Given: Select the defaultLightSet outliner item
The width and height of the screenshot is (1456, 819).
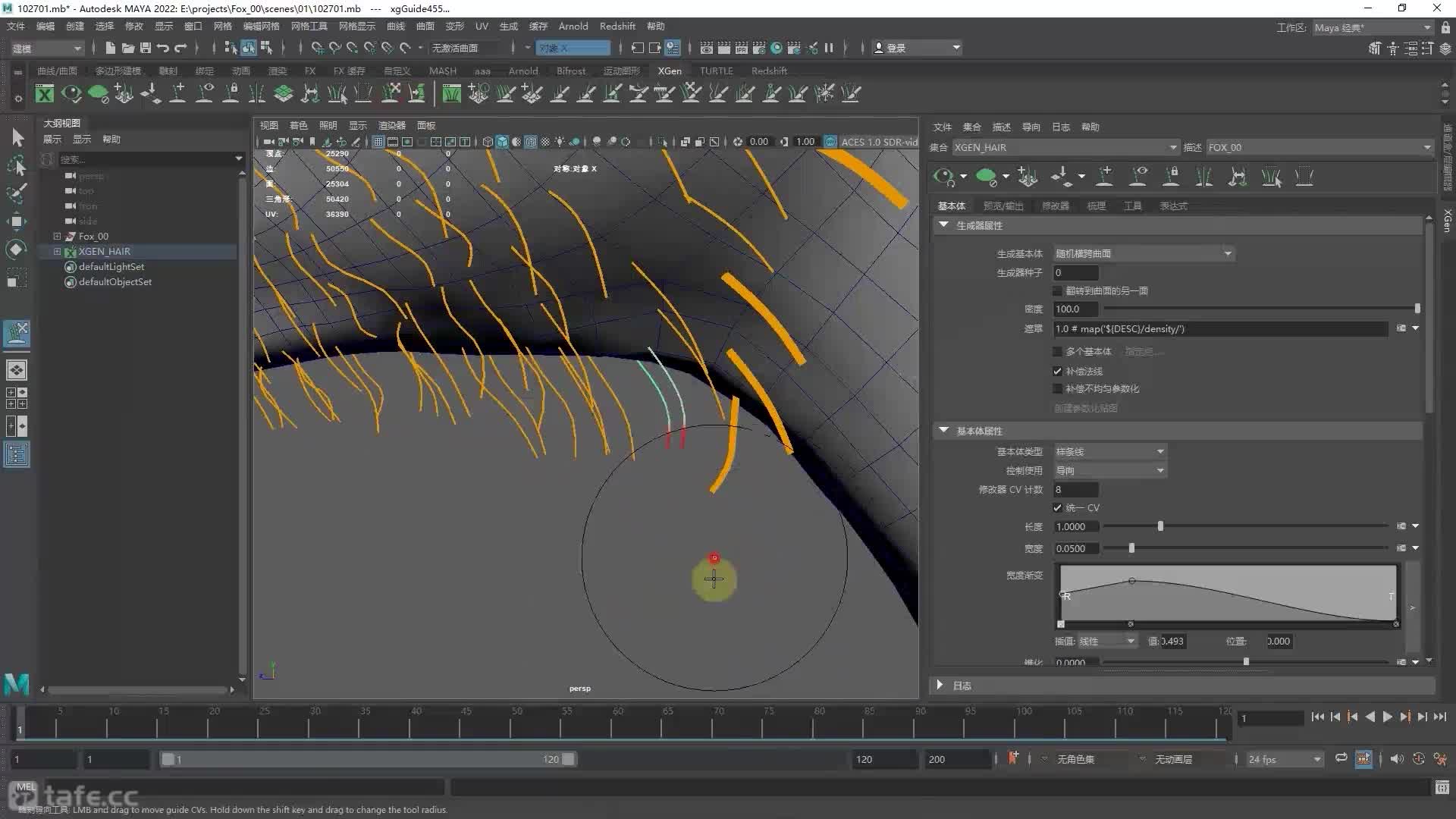Looking at the screenshot, I should 111,267.
